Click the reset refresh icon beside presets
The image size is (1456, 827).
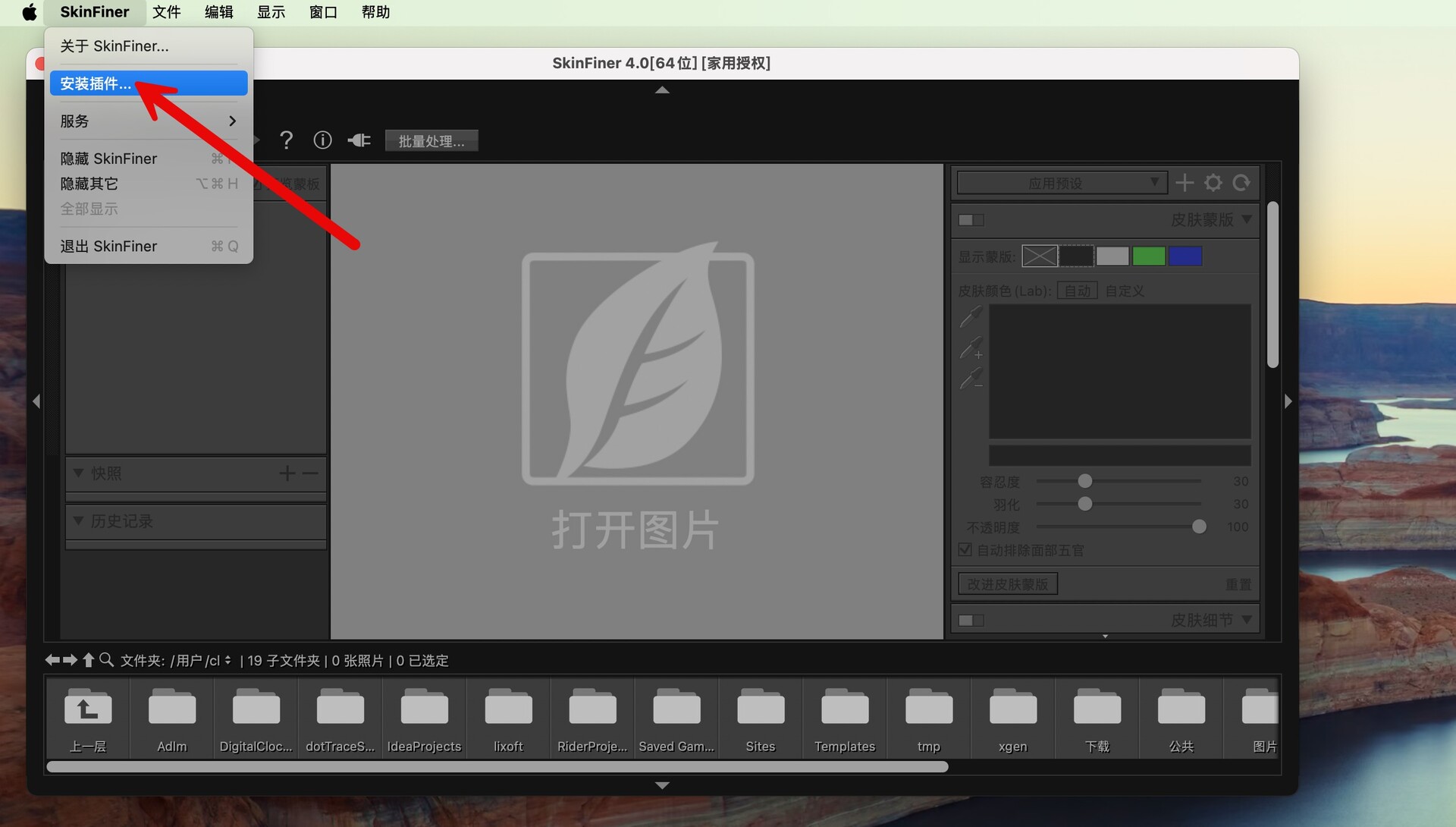pyautogui.click(x=1241, y=183)
